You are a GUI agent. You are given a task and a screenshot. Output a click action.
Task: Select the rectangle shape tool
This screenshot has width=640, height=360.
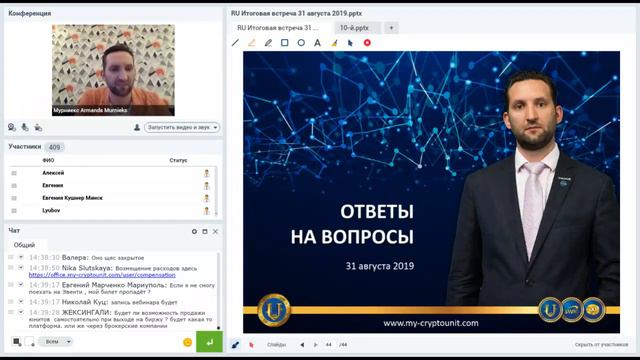coord(284,42)
